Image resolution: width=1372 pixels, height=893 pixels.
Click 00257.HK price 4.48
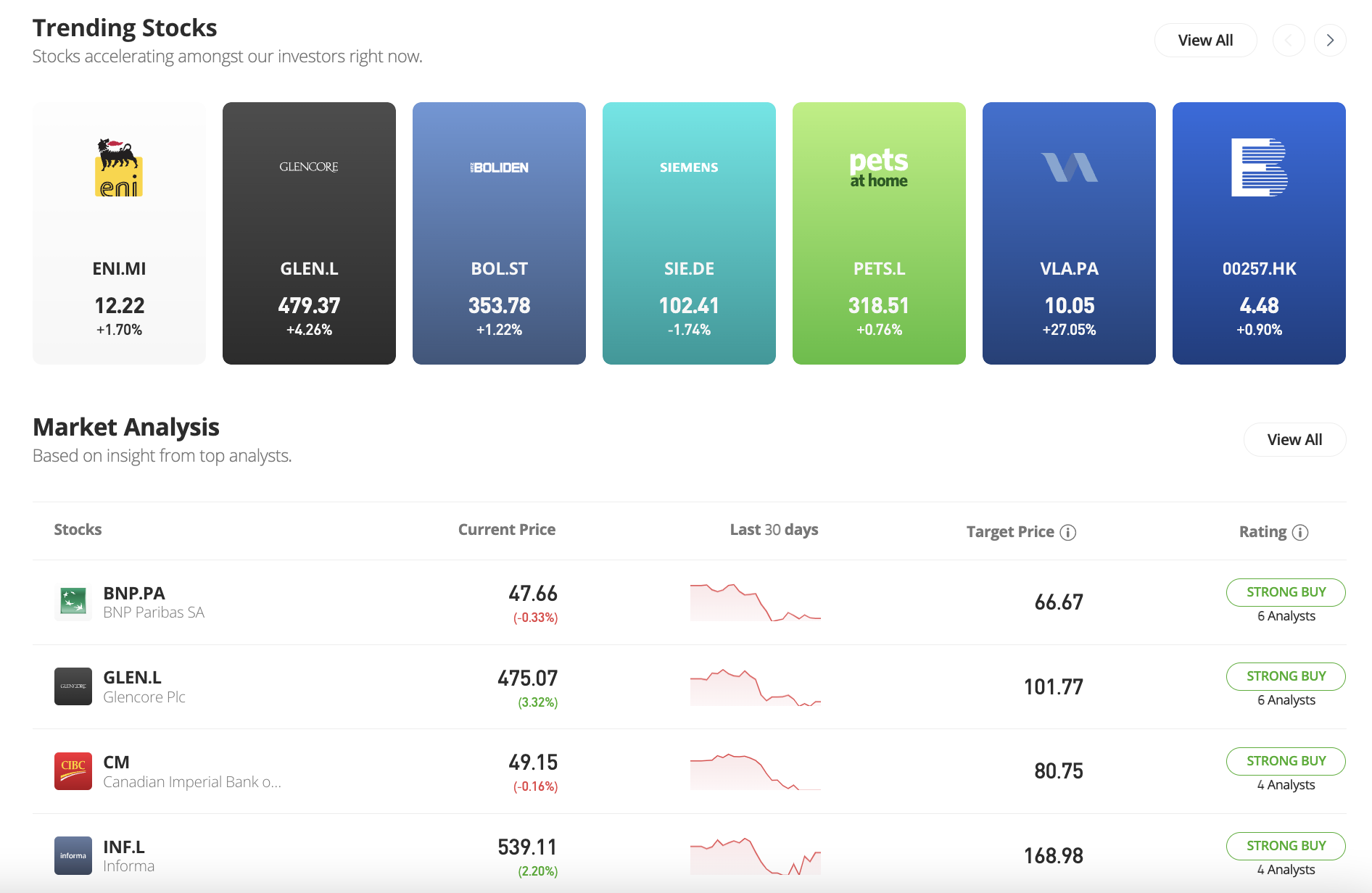[x=1259, y=306]
